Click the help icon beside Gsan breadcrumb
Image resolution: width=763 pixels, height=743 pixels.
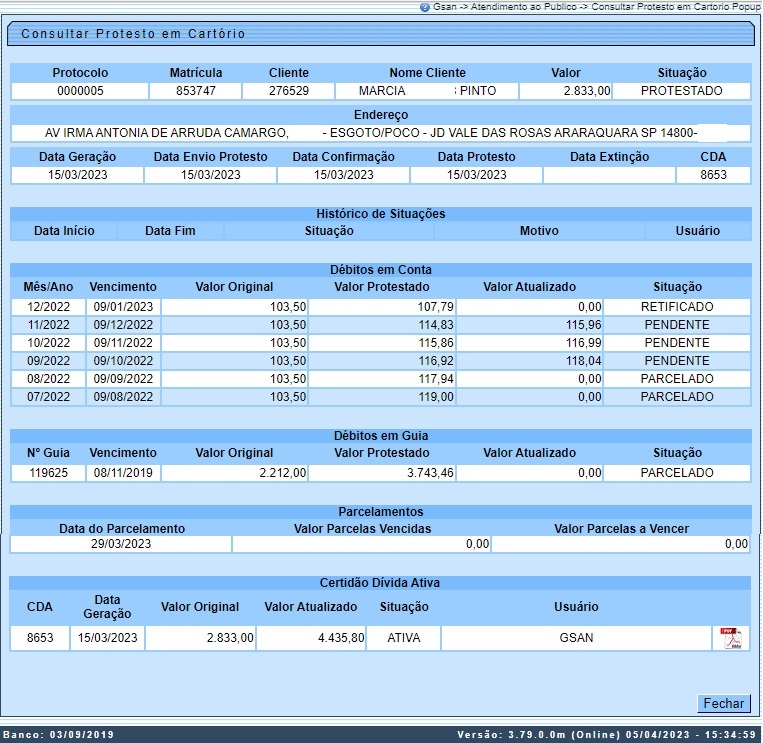425,6
